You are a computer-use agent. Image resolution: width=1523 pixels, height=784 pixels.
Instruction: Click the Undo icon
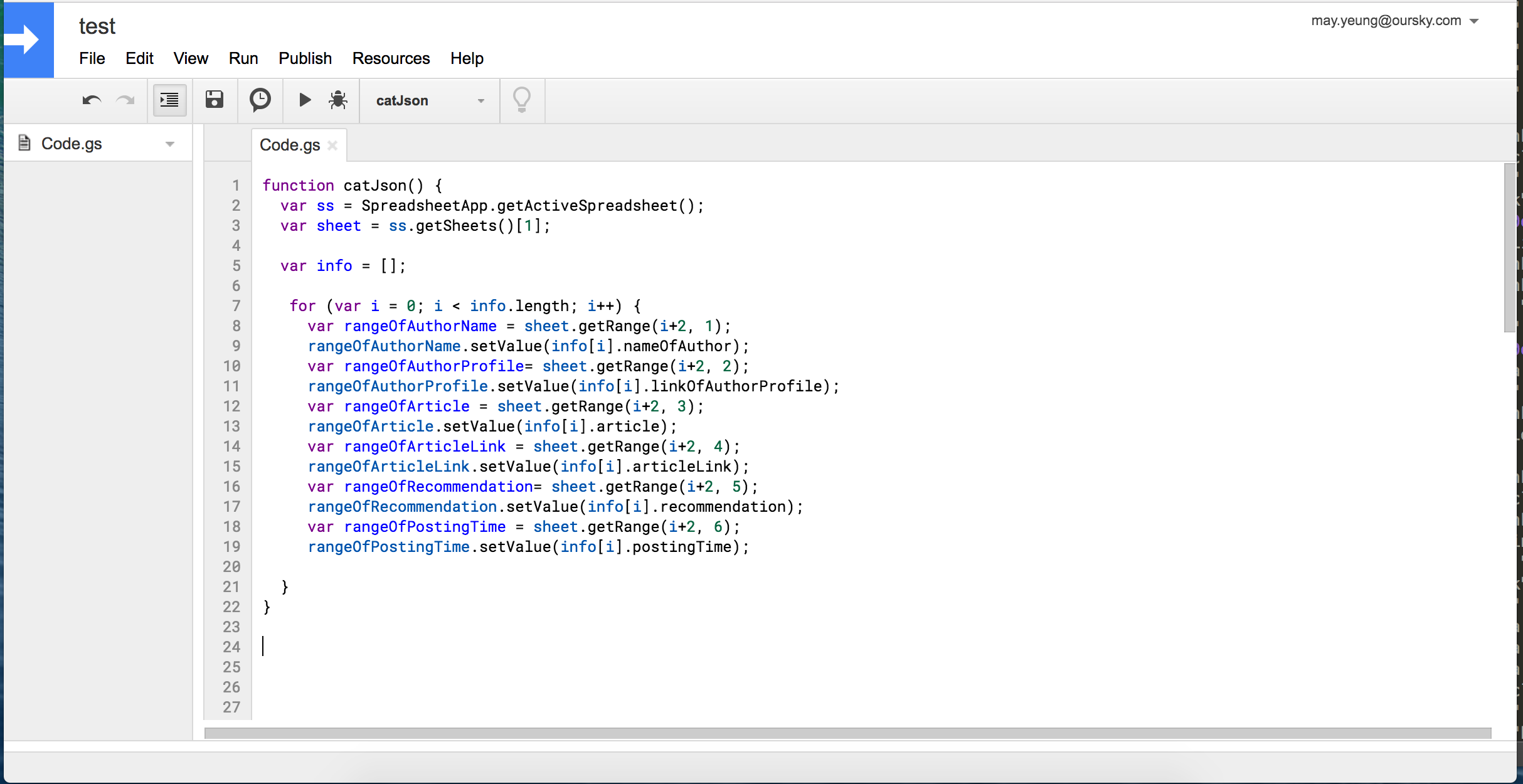(x=91, y=100)
